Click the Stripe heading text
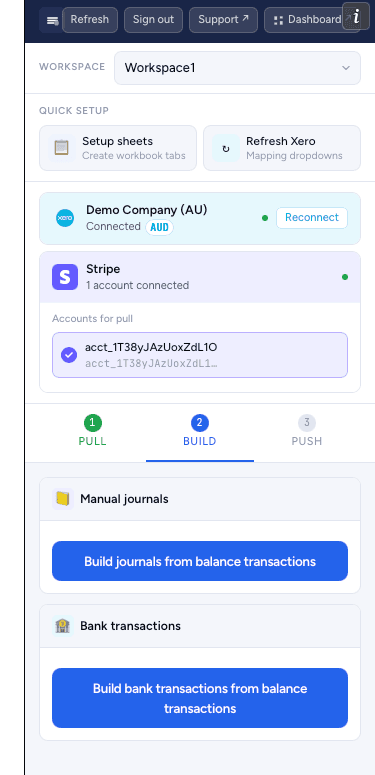Image resolution: width=375 pixels, height=775 pixels. pos(103,269)
